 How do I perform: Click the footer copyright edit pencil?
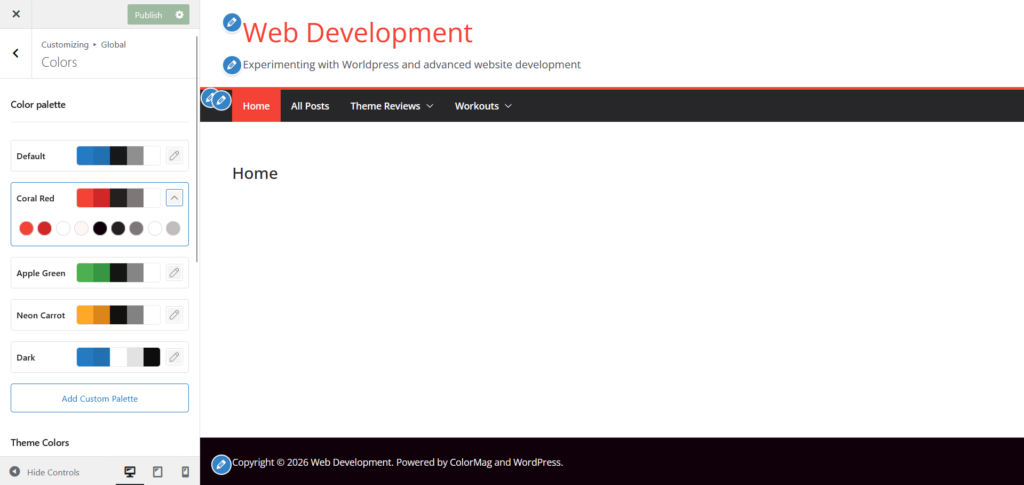pyautogui.click(x=221, y=464)
